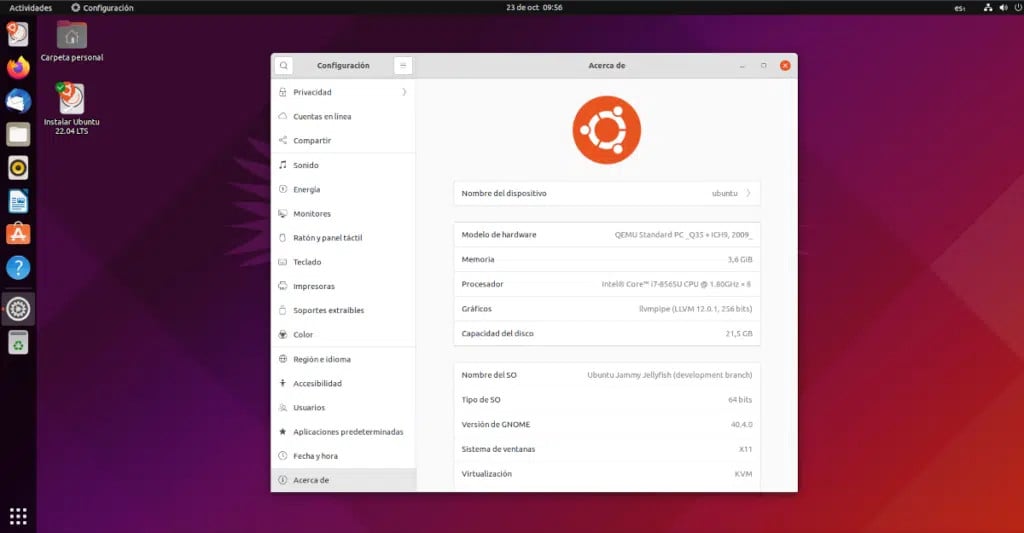This screenshot has width=1024, height=533.
Task: Click the Modelo de hardware value QEMU Standard PC
Action: (x=683, y=234)
